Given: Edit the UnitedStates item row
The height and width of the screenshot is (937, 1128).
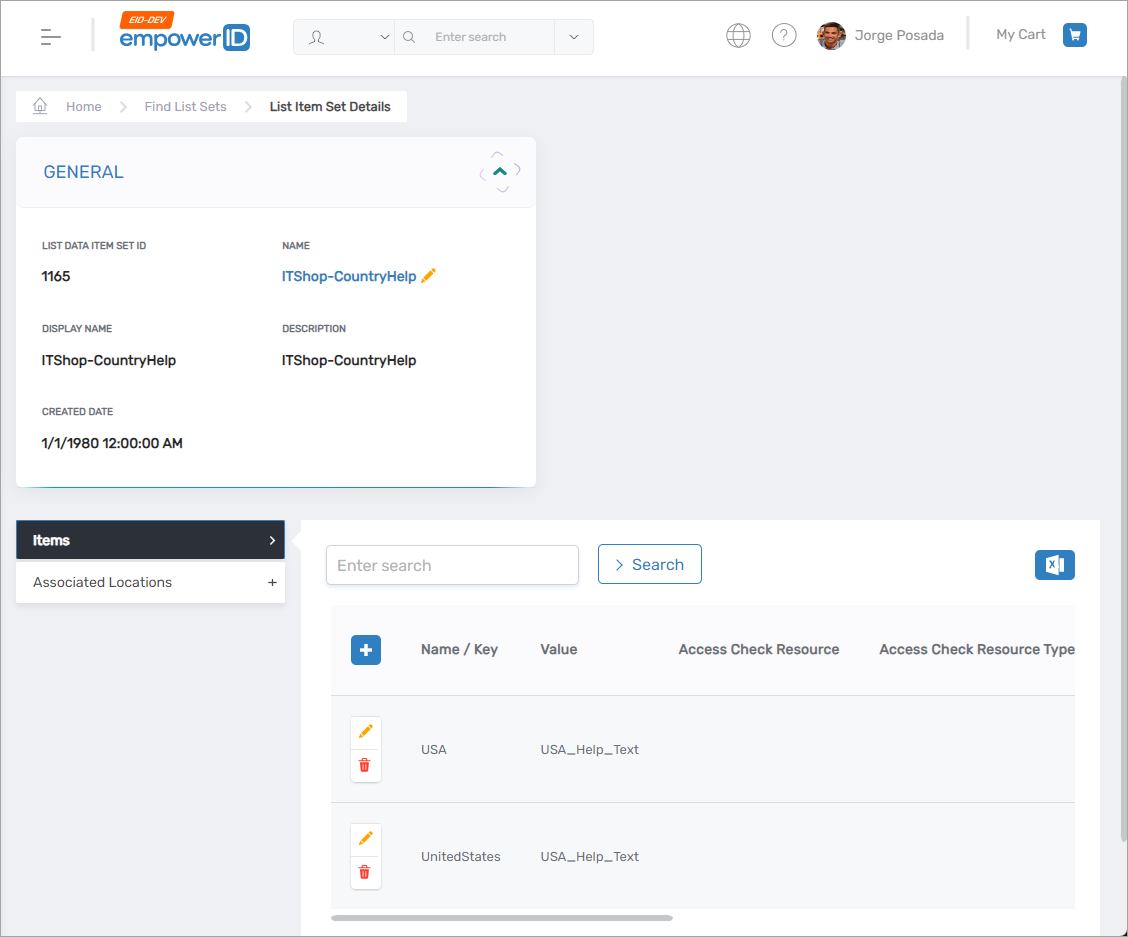Looking at the screenshot, I should [365, 839].
